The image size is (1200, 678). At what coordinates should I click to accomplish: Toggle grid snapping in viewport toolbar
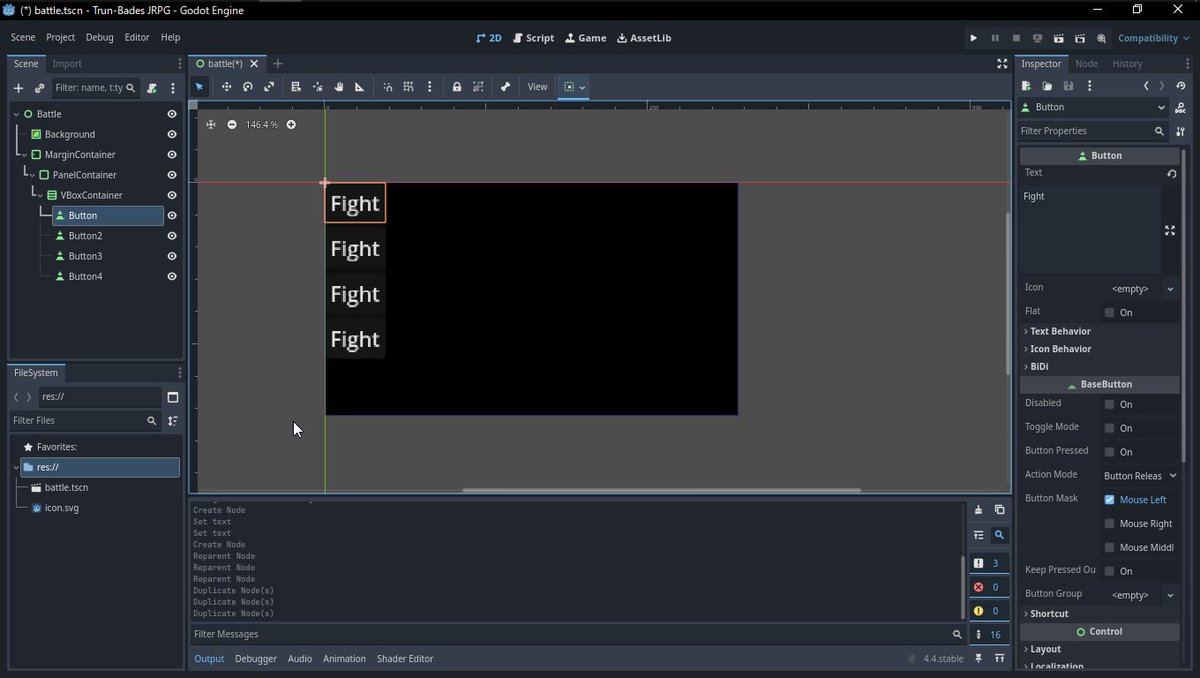[x=408, y=87]
